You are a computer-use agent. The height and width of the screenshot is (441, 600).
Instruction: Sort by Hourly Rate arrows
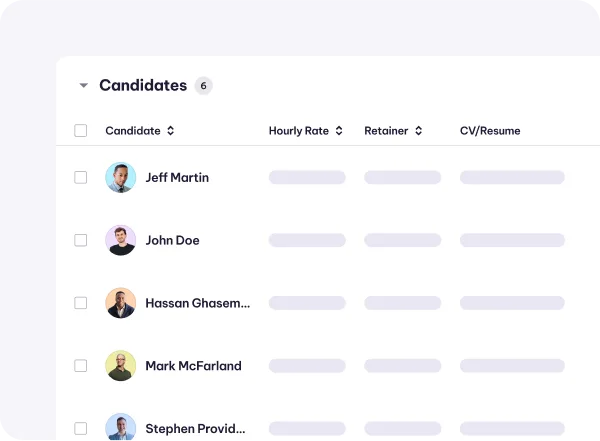pyautogui.click(x=339, y=131)
